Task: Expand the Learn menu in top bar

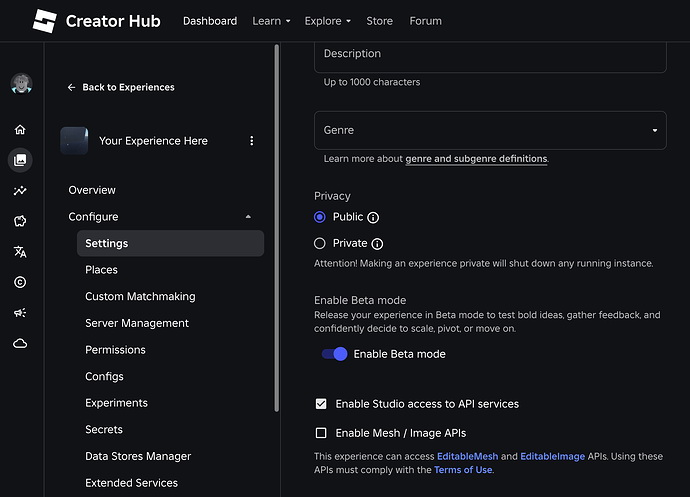Action: click(271, 21)
